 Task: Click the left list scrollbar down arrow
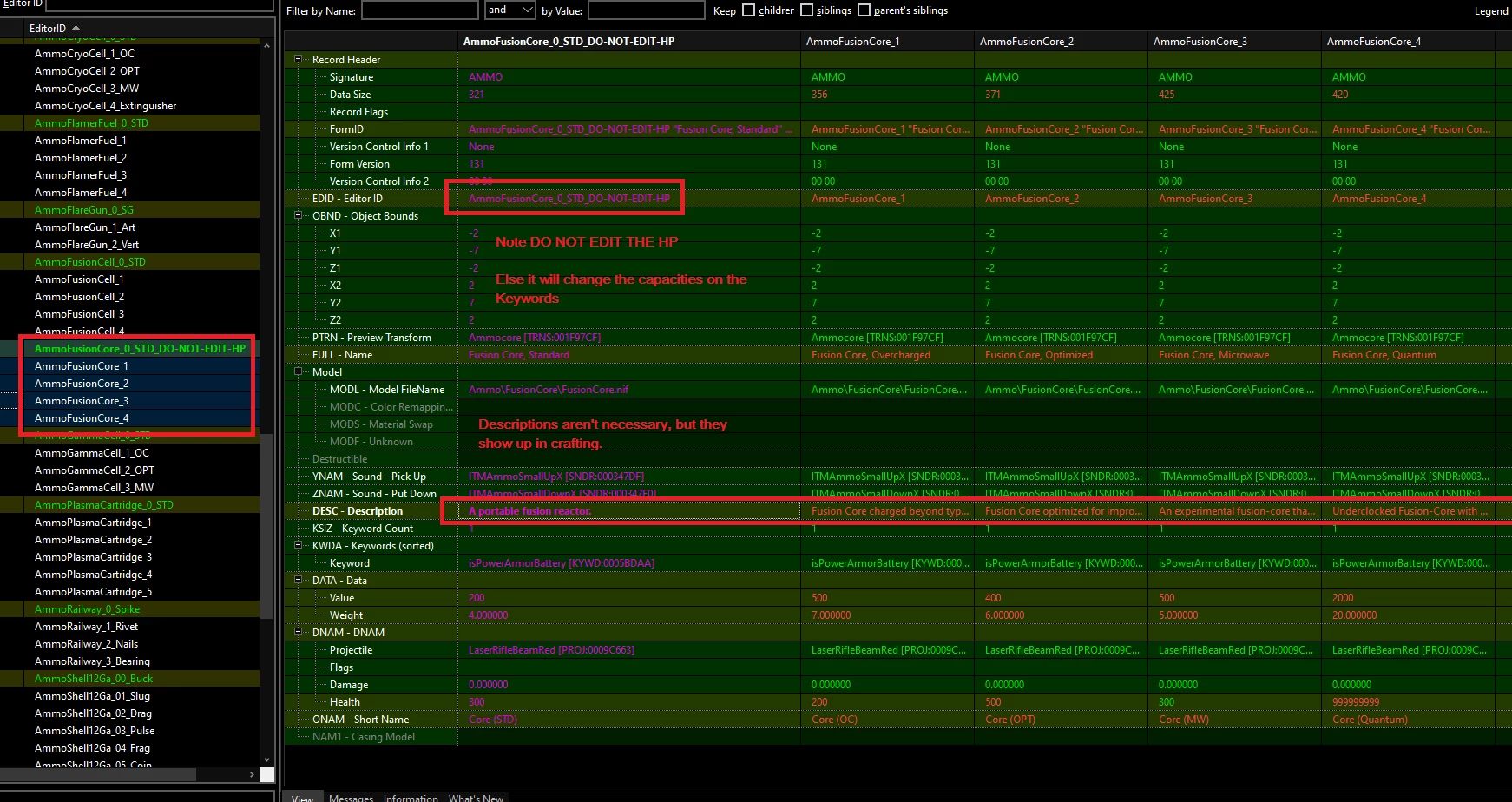[x=266, y=760]
